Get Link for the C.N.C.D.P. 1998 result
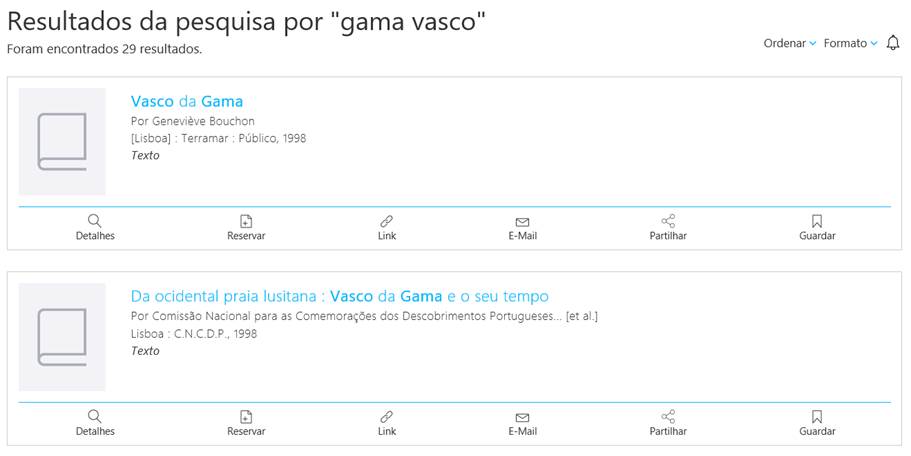The image size is (911, 456). pyautogui.click(x=387, y=423)
